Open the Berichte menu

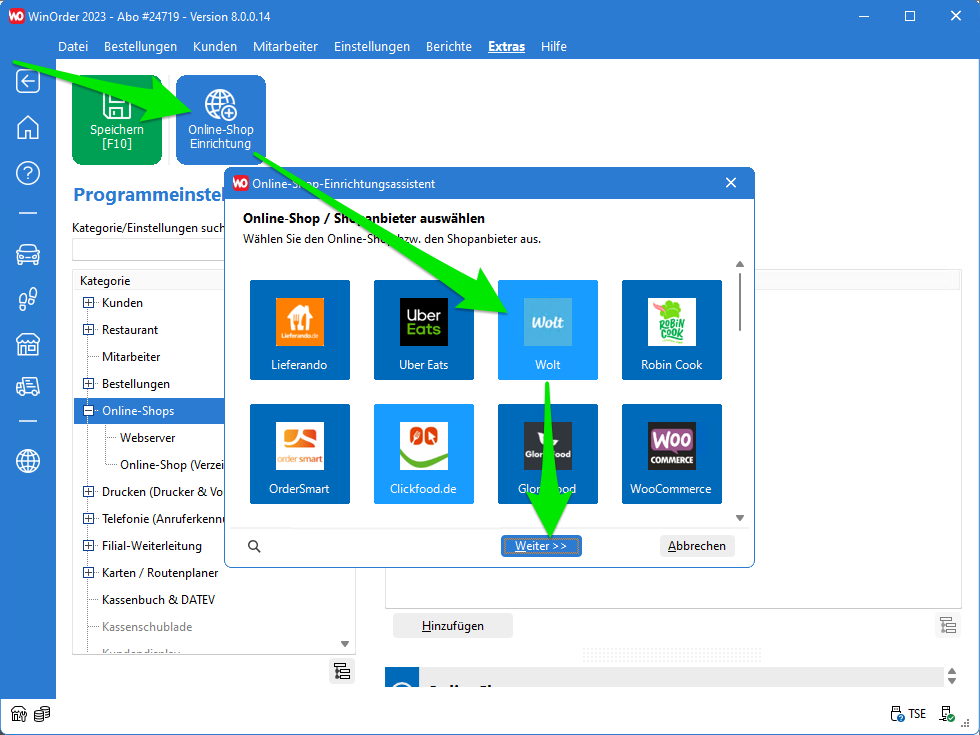[449, 47]
